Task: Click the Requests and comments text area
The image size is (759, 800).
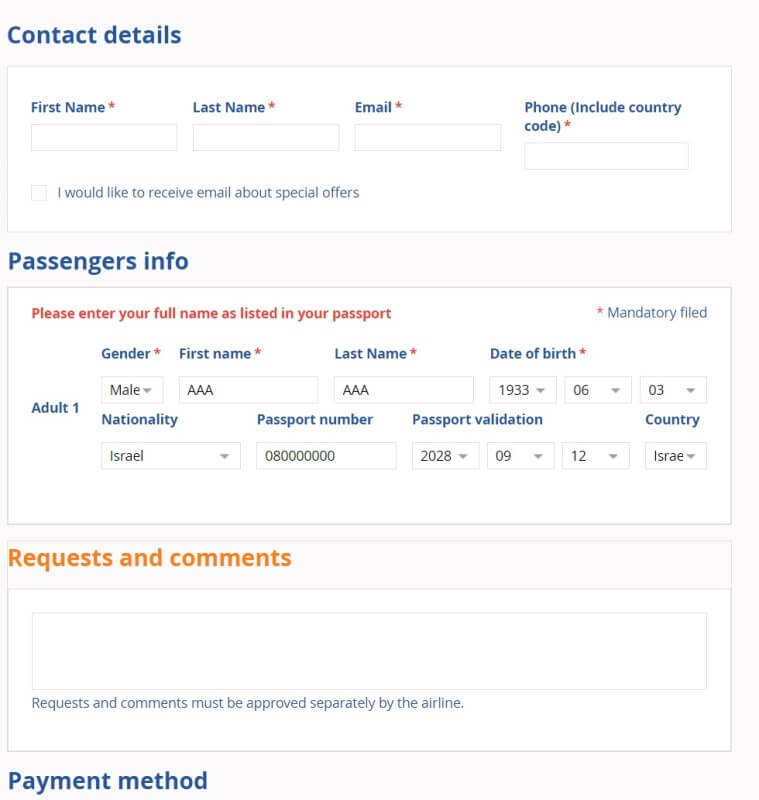Action: point(369,652)
